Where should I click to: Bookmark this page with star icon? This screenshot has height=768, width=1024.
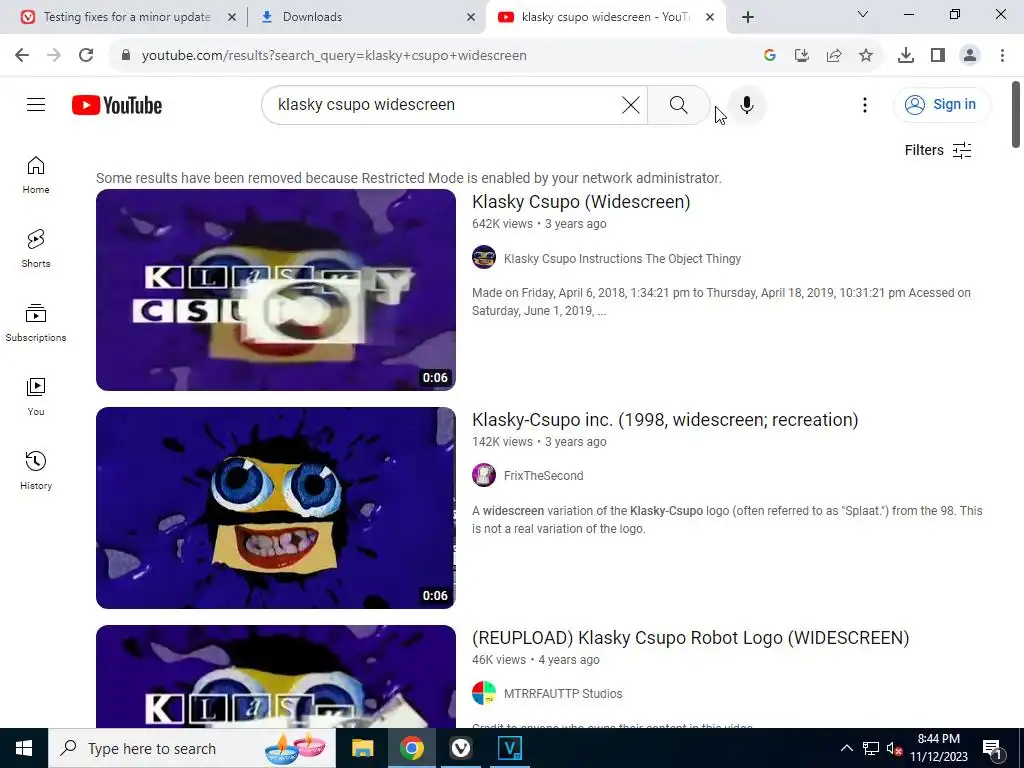865,55
